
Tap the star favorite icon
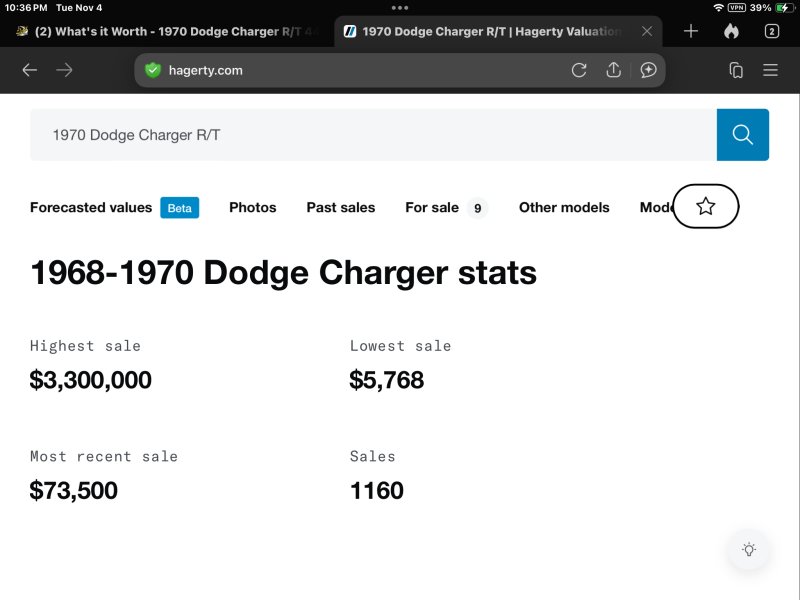point(705,207)
